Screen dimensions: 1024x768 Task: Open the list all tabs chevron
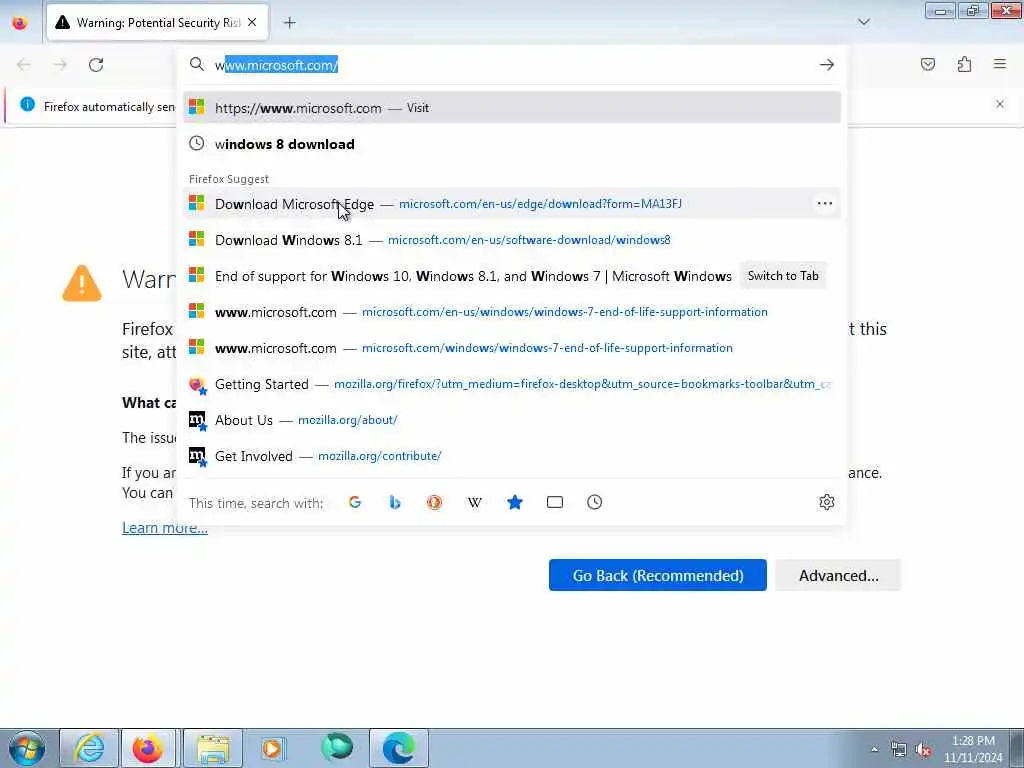click(863, 22)
